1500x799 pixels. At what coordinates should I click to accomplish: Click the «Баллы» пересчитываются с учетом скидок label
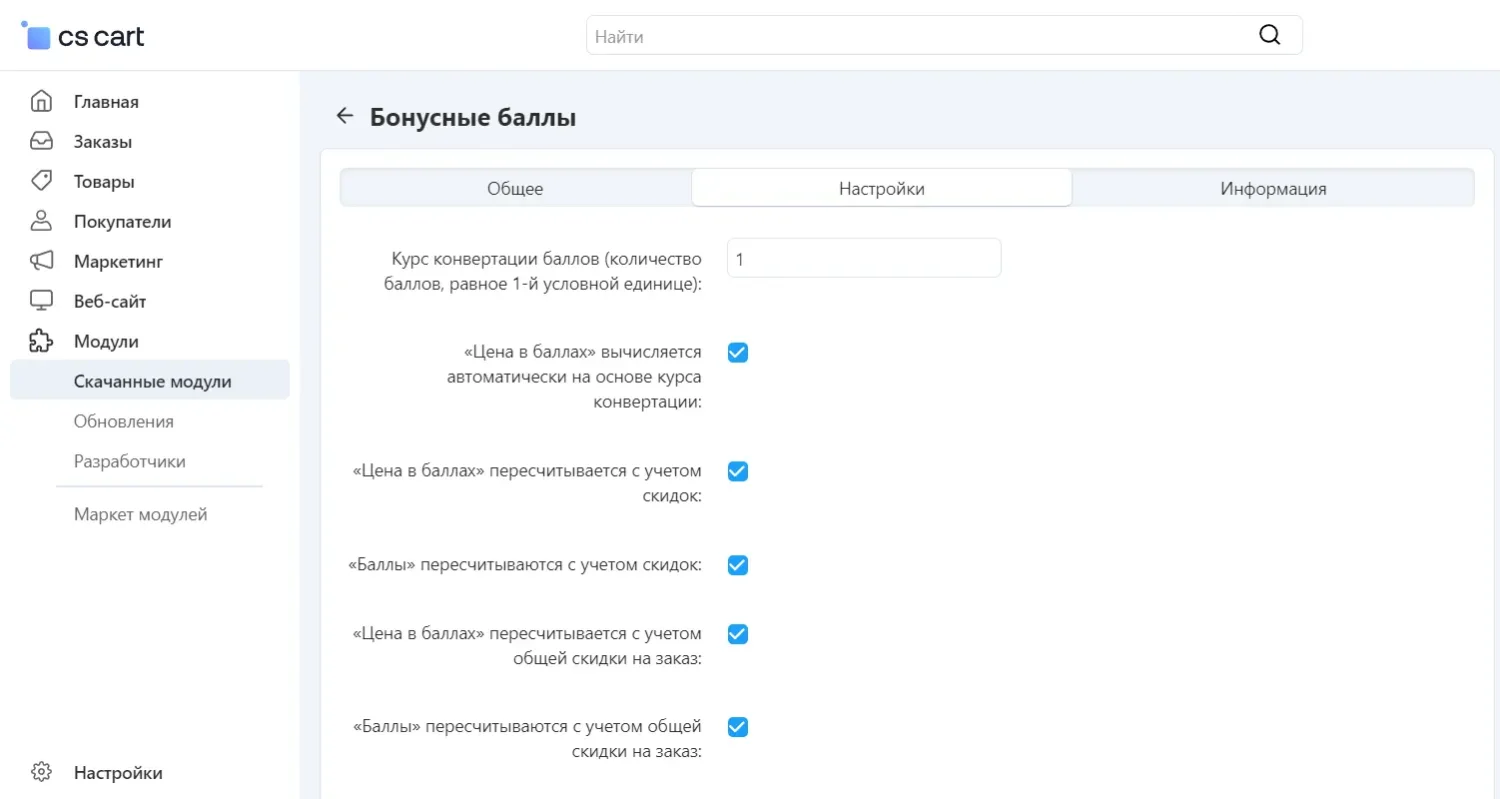coord(524,565)
